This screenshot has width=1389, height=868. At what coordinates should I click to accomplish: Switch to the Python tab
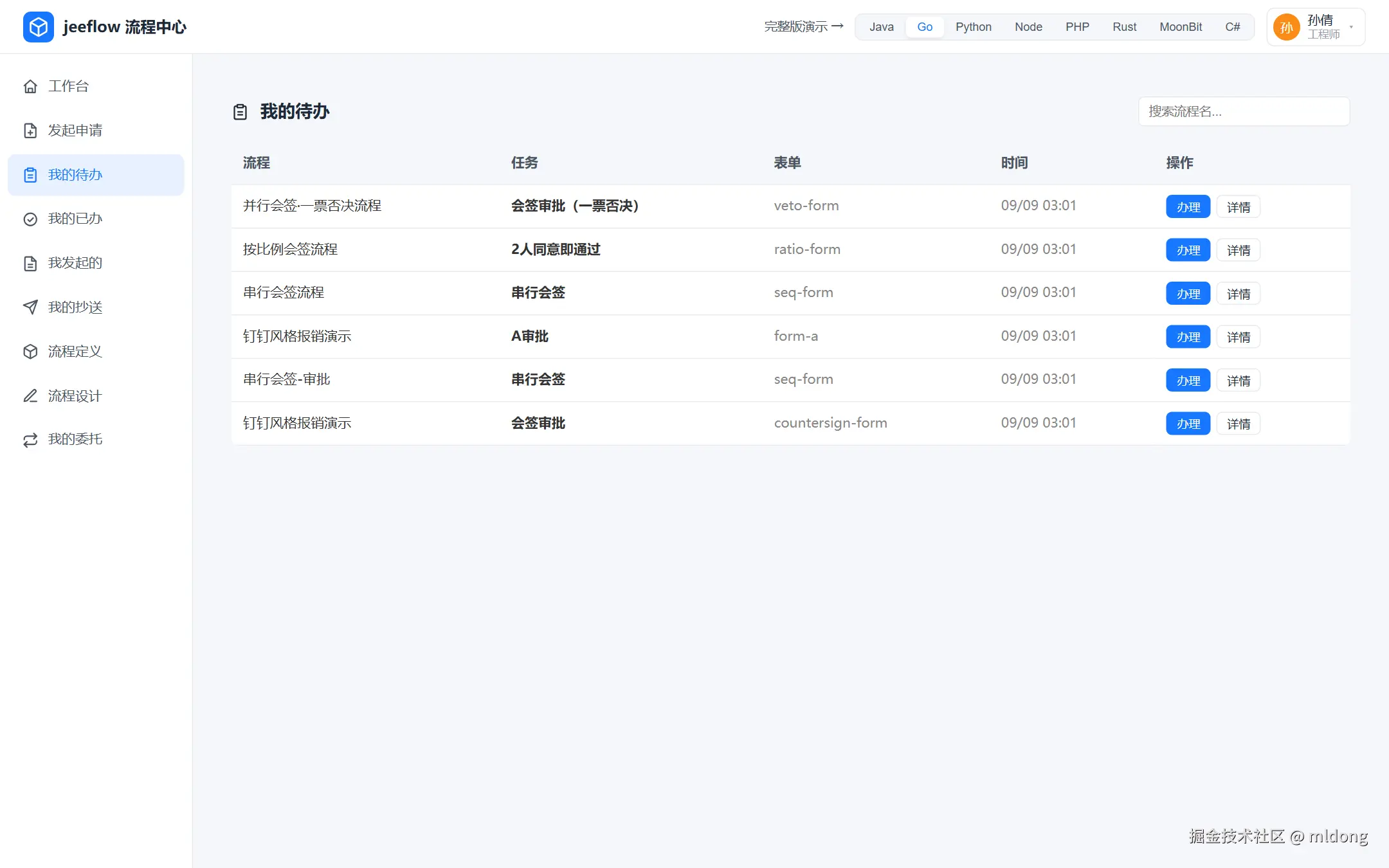tap(974, 27)
